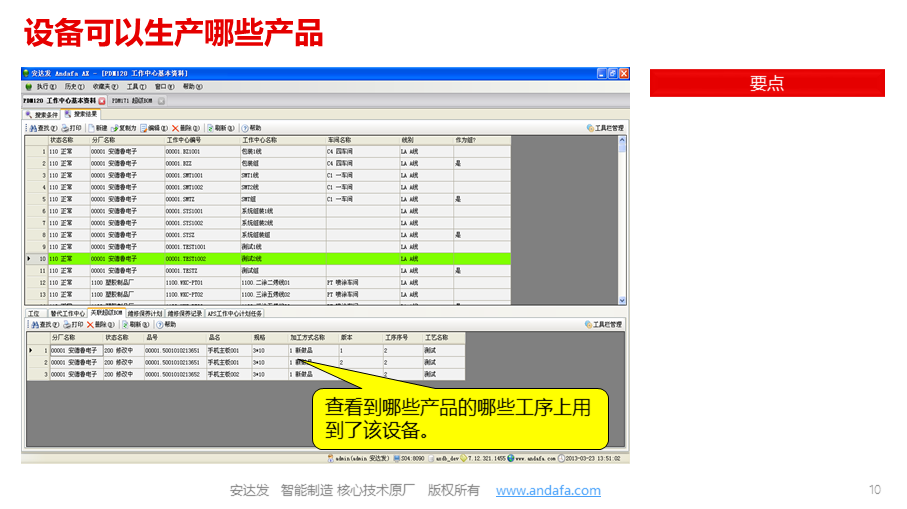Open 工具栏管理 in the upper toolbar
Screen dimensions: 907x509
(604, 128)
